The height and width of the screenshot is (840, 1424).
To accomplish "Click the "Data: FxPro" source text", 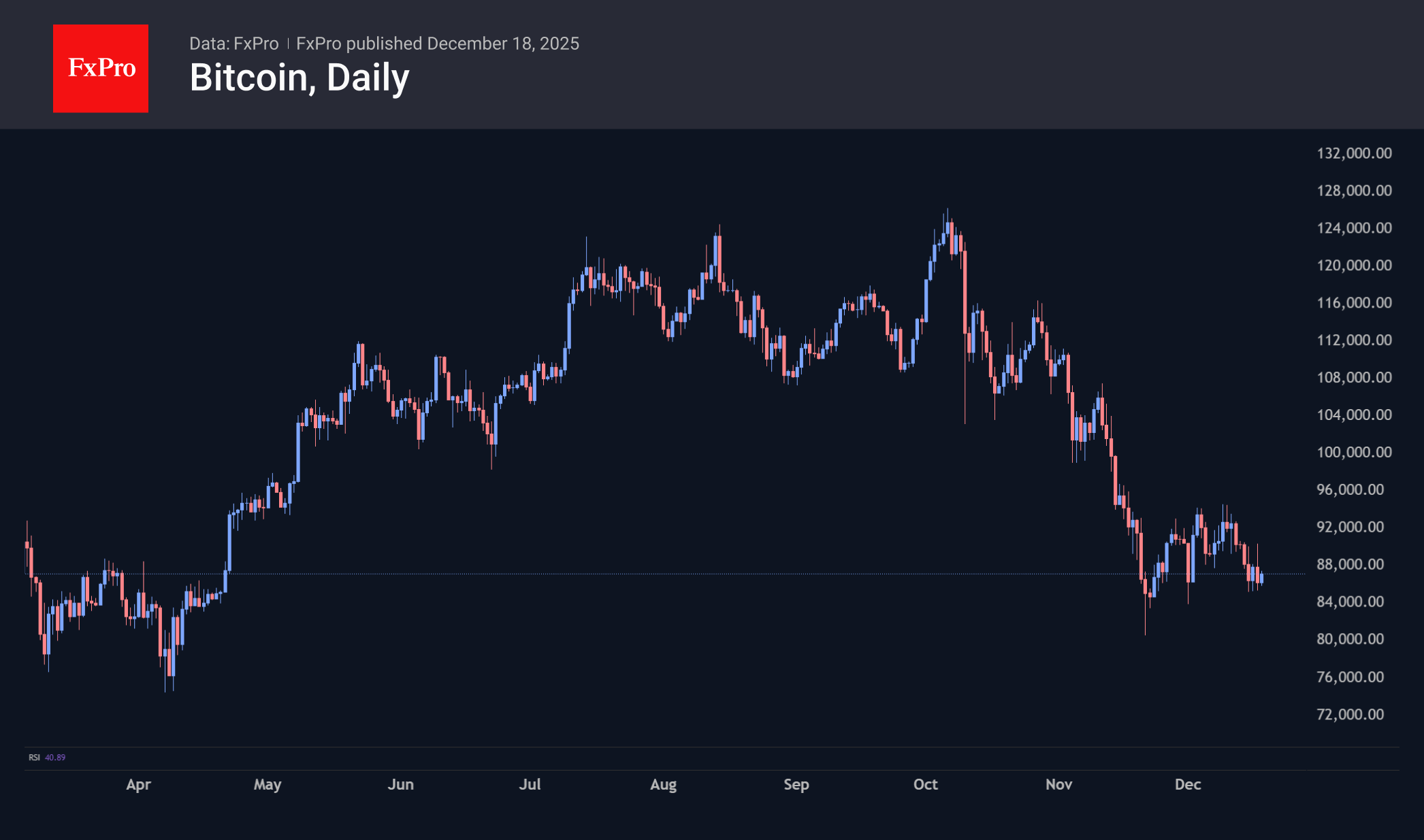I will coord(233,44).
